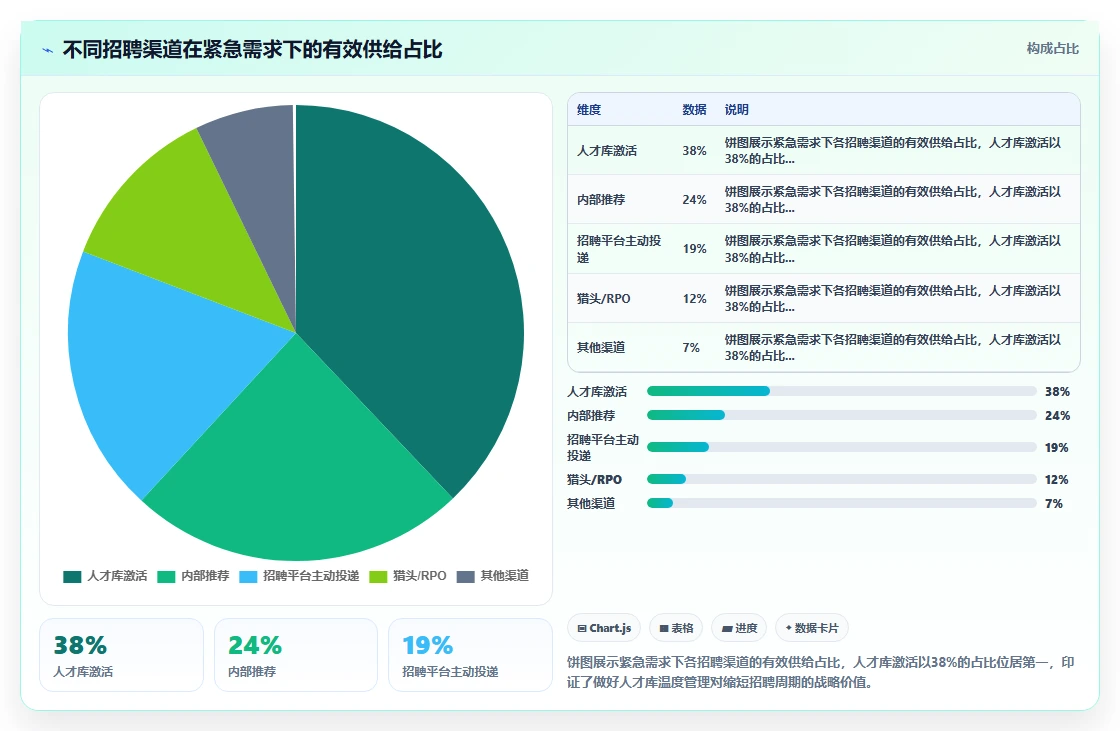Toggle 内部推荐 legend swatch

point(166,577)
